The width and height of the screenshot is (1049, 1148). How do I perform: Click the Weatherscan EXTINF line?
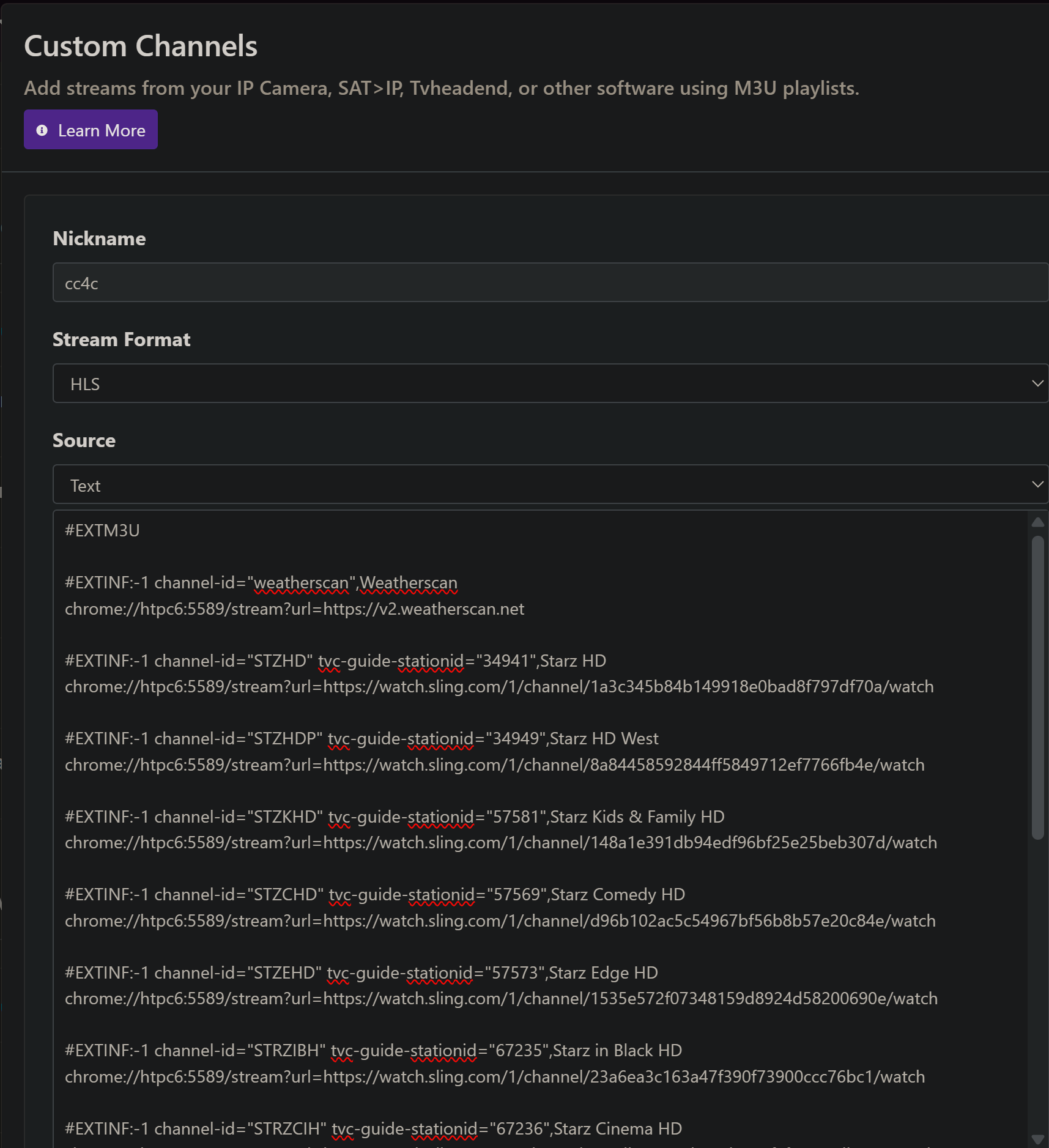pos(261,583)
